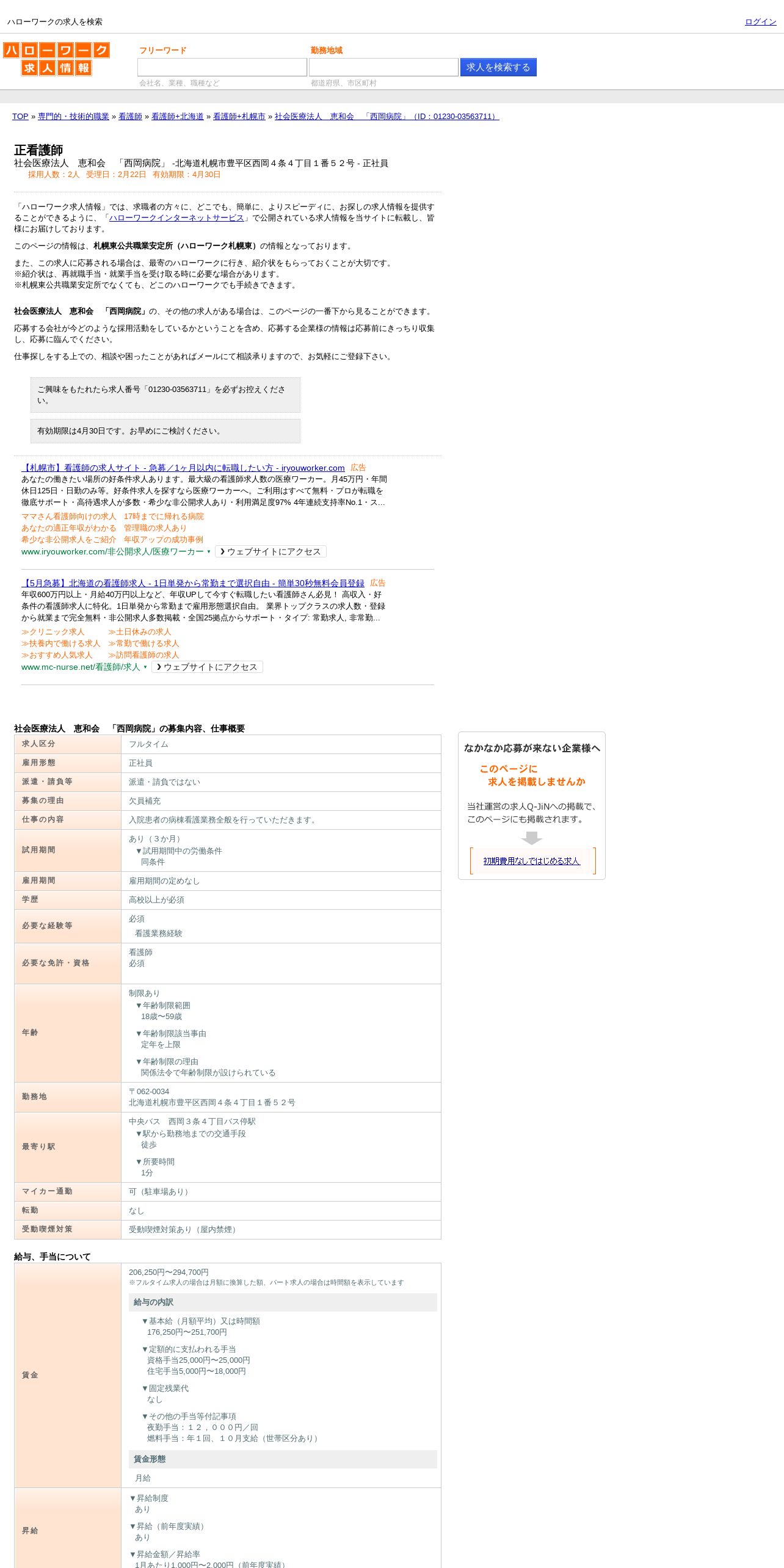This screenshot has width=784, height=1568.
Task: Select 受動喫煙対策あり（屋内禁煙） text
Action: [x=184, y=1230]
